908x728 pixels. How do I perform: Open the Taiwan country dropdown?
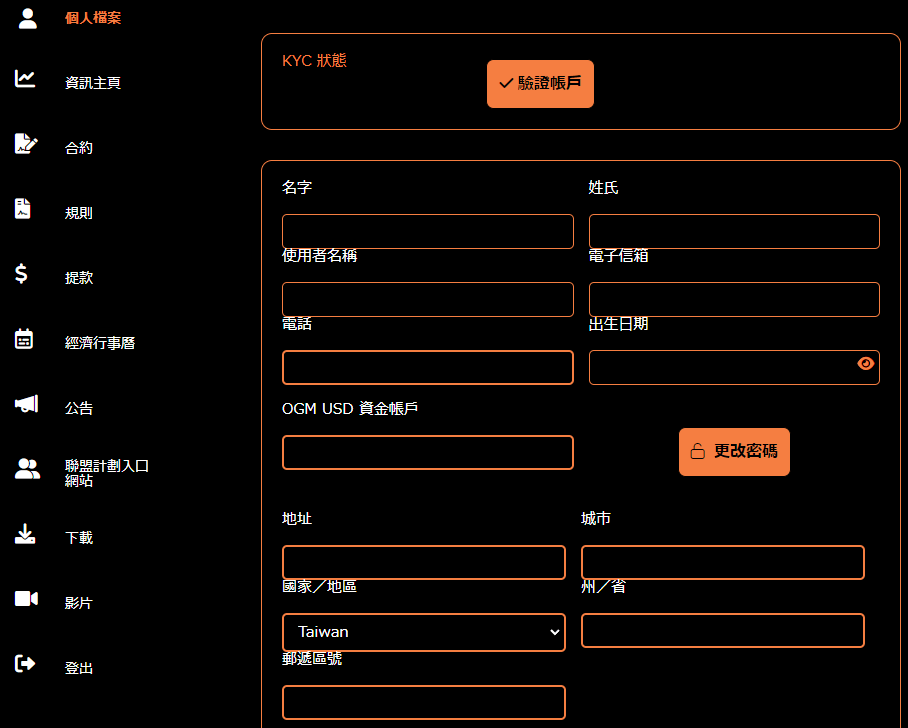tap(423, 631)
